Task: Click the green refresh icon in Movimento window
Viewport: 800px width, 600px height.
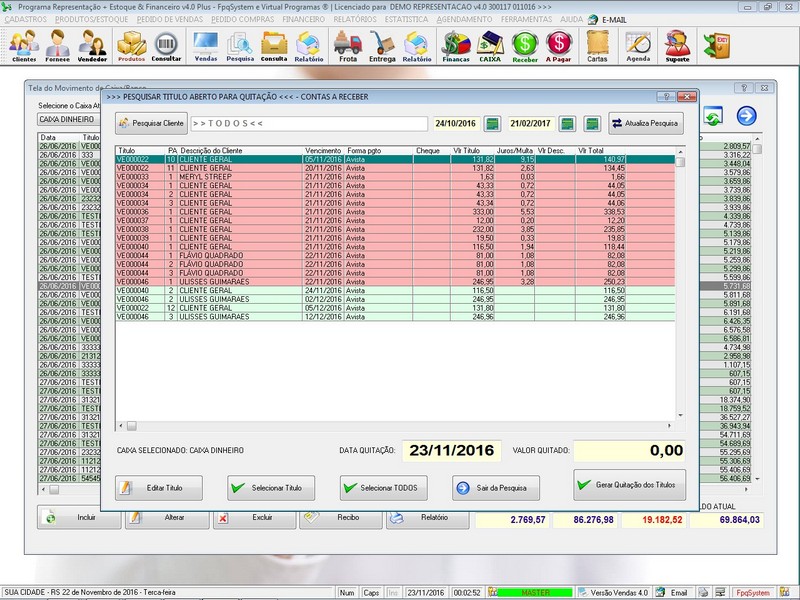Action: [x=713, y=116]
